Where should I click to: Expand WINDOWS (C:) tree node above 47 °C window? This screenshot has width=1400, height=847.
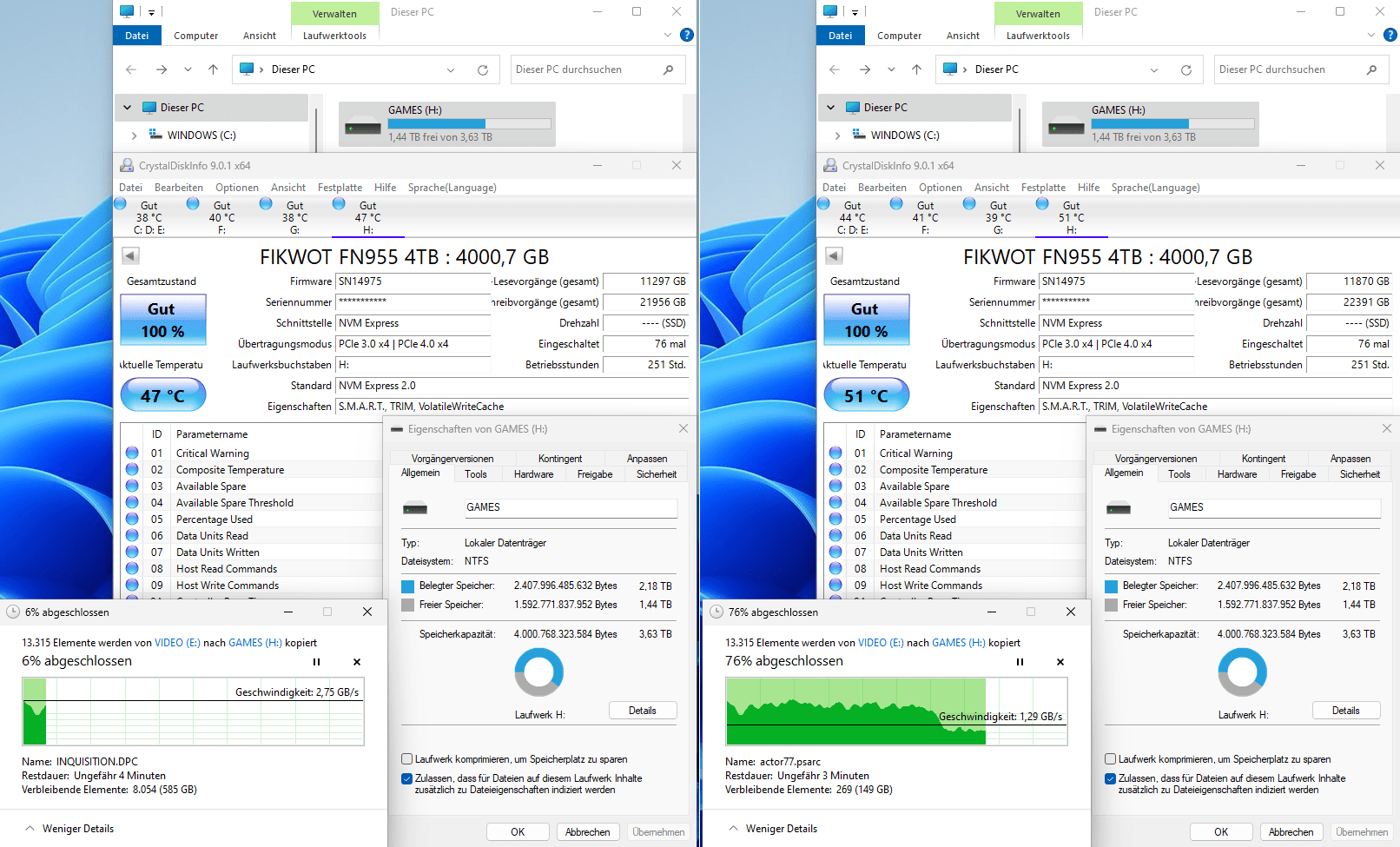coord(134,136)
